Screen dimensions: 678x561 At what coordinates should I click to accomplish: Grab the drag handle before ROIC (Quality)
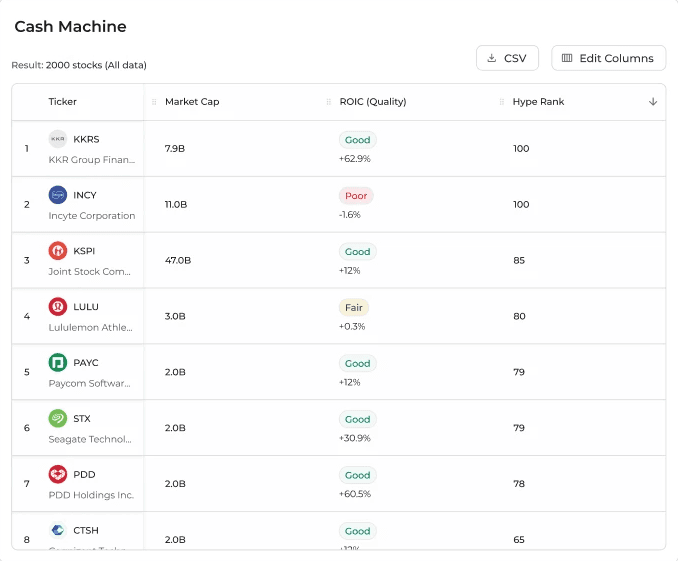click(329, 102)
